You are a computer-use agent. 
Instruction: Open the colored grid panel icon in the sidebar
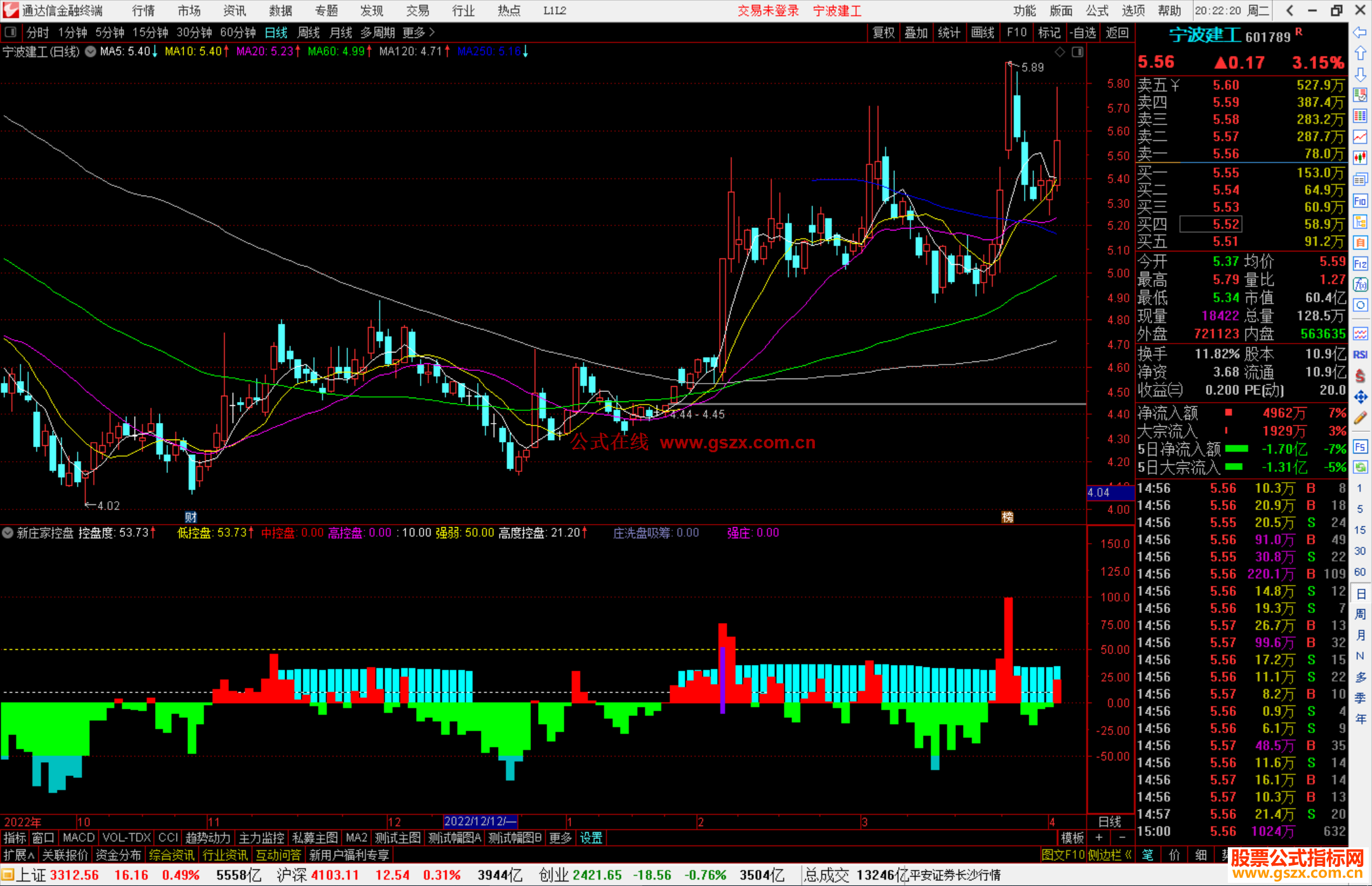[1360, 116]
